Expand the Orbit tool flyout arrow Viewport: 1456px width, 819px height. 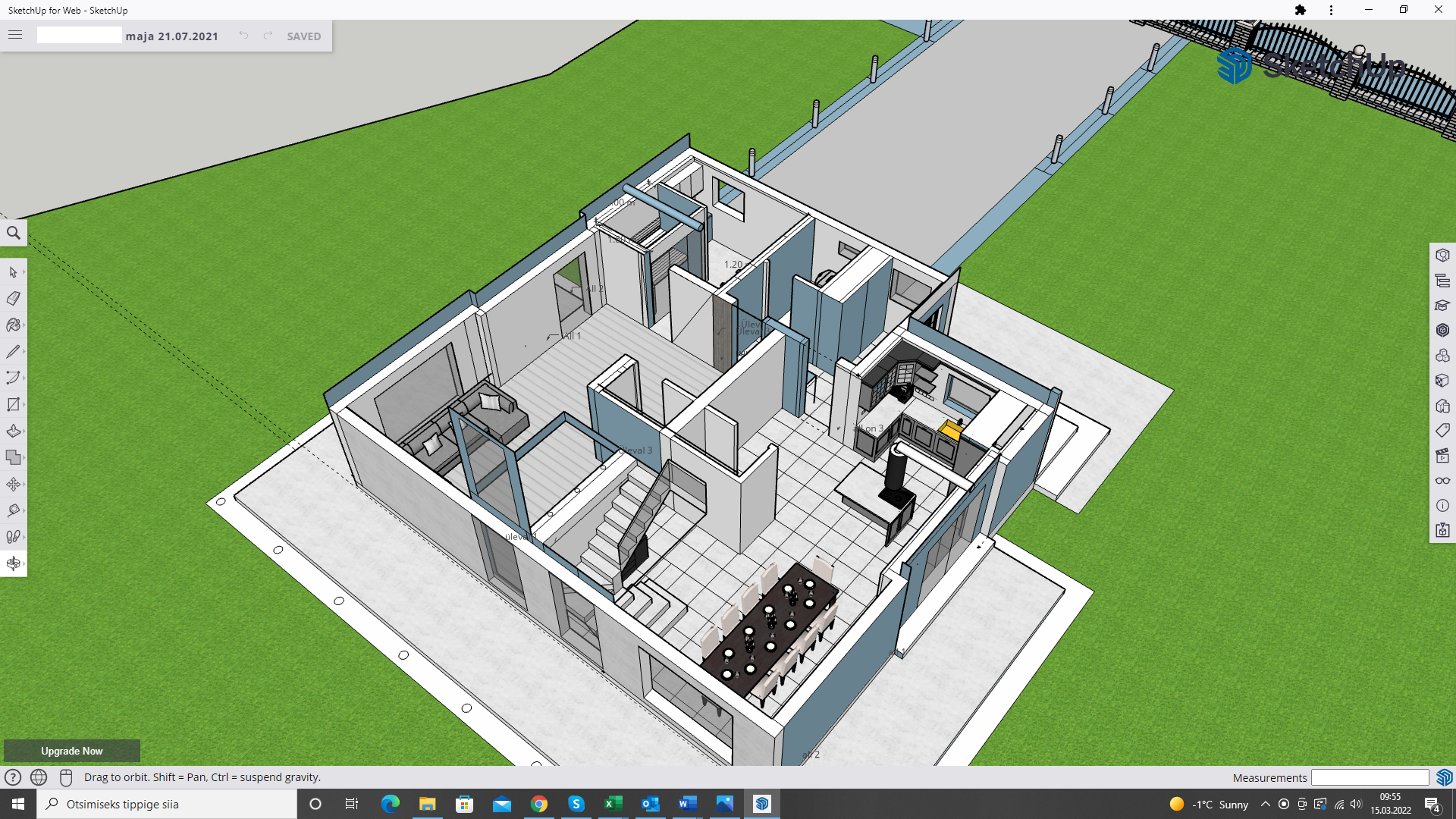[x=24, y=563]
